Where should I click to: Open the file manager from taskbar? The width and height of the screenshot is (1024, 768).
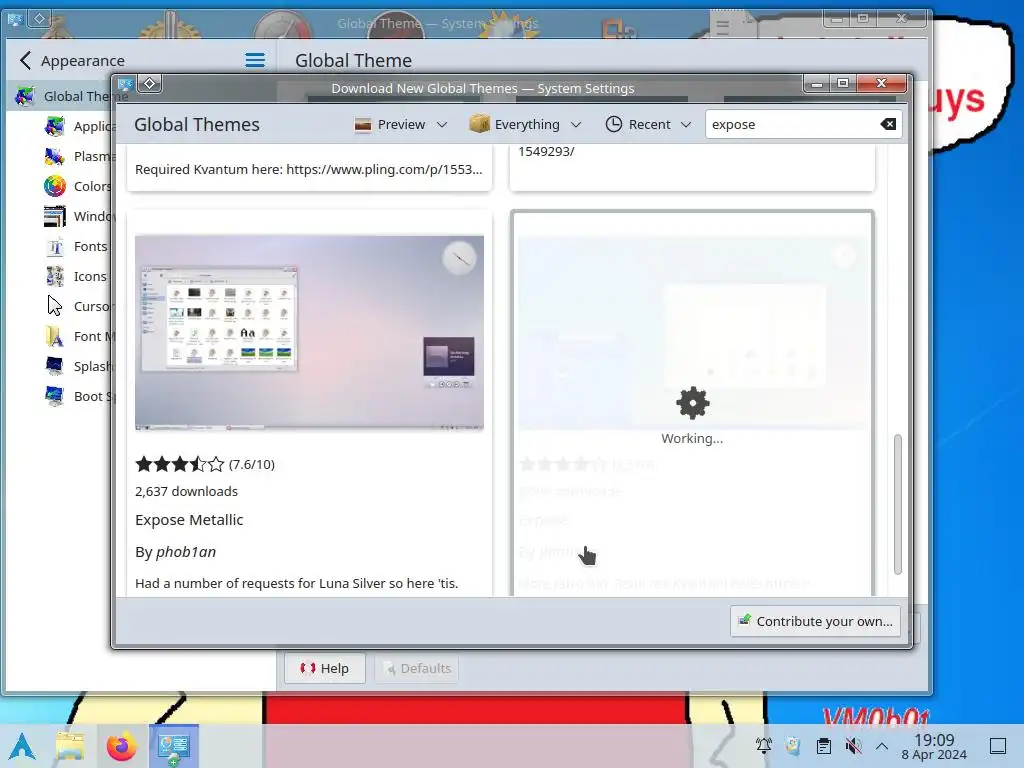point(70,746)
